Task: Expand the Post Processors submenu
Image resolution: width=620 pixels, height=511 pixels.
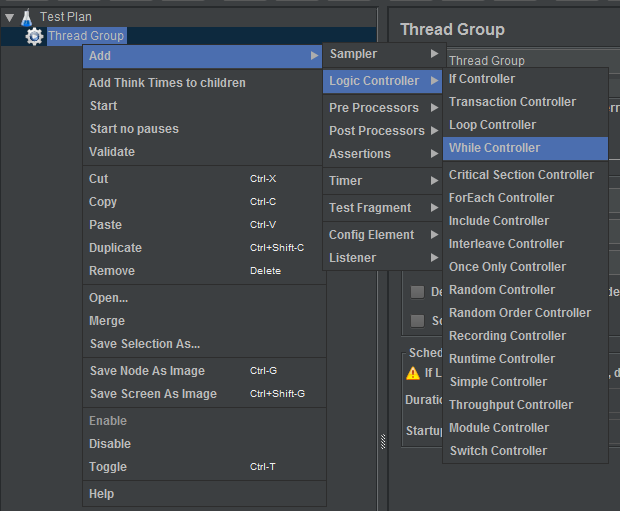Action: click(382, 131)
